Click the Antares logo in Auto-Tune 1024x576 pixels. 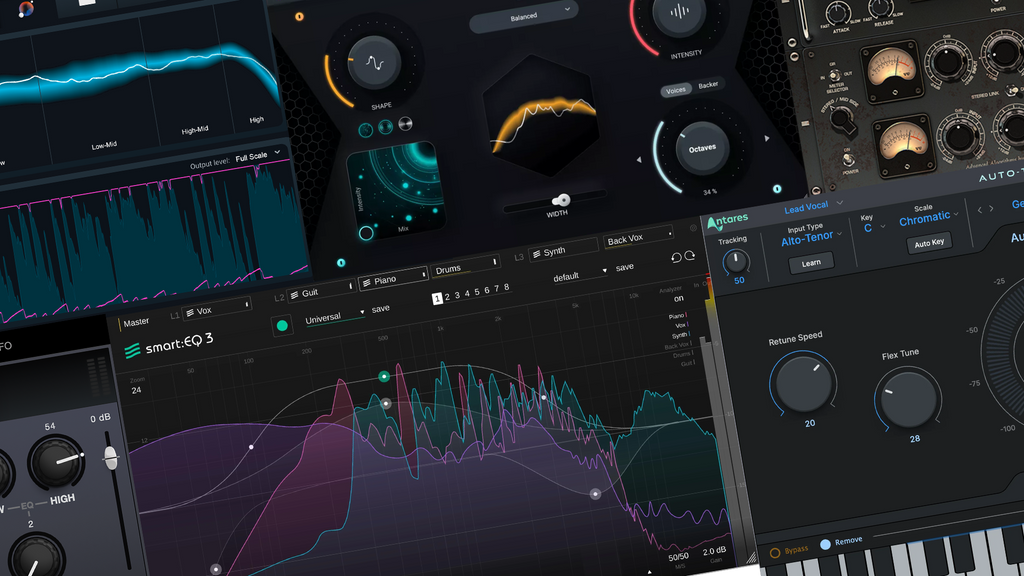click(728, 221)
